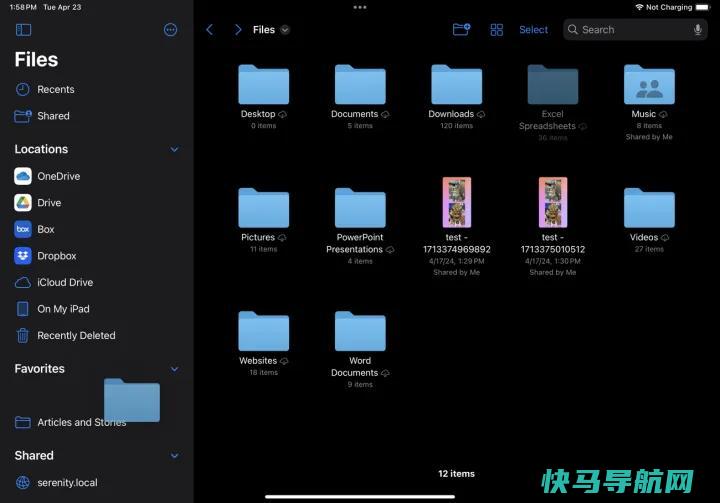Tap 'Shared by Me' under Music
This screenshot has height=503, width=720.
[x=649, y=137]
